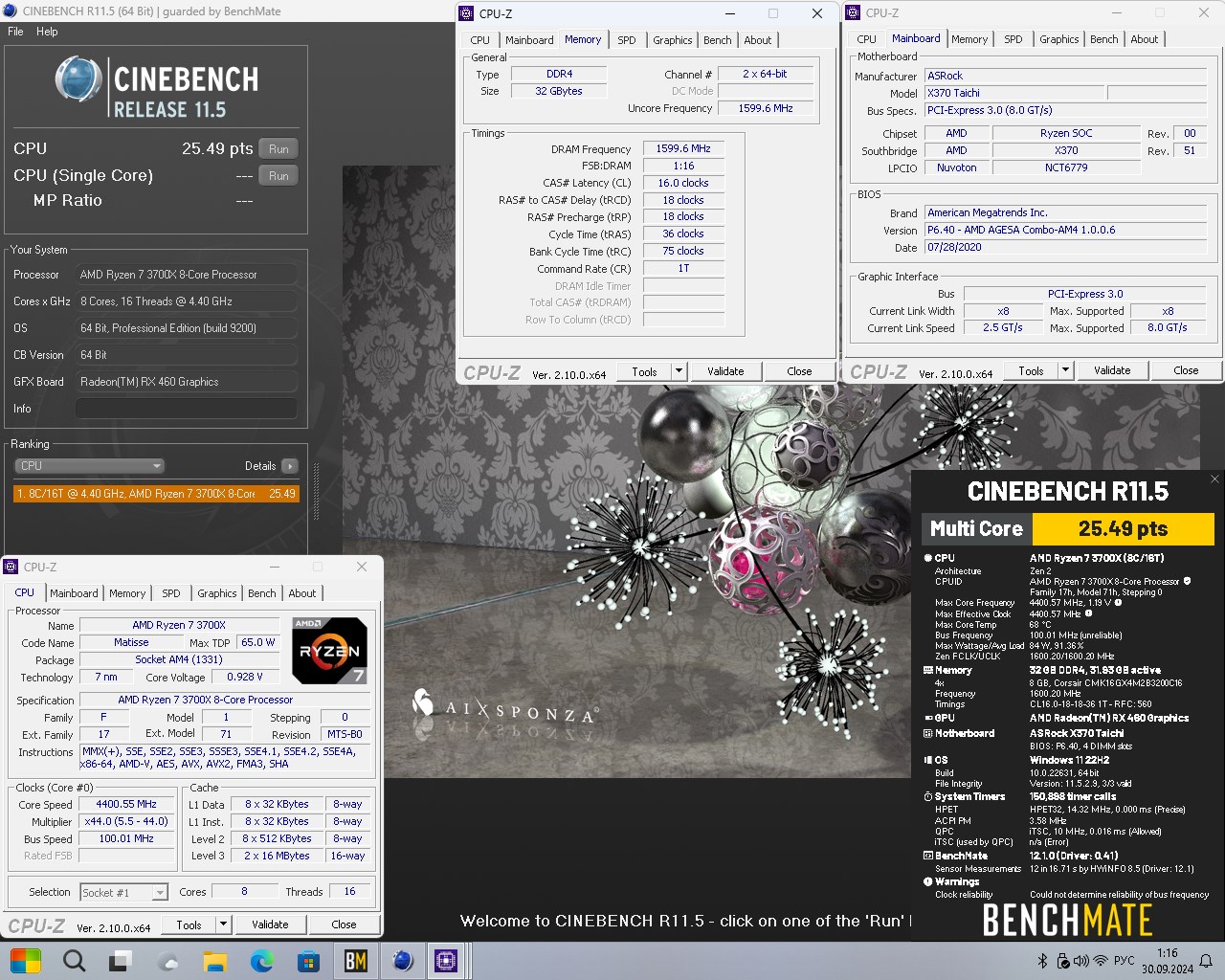Open the notifications bell
Image resolution: width=1225 pixels, height=980 pixels.
click(x=1207, y=960)
